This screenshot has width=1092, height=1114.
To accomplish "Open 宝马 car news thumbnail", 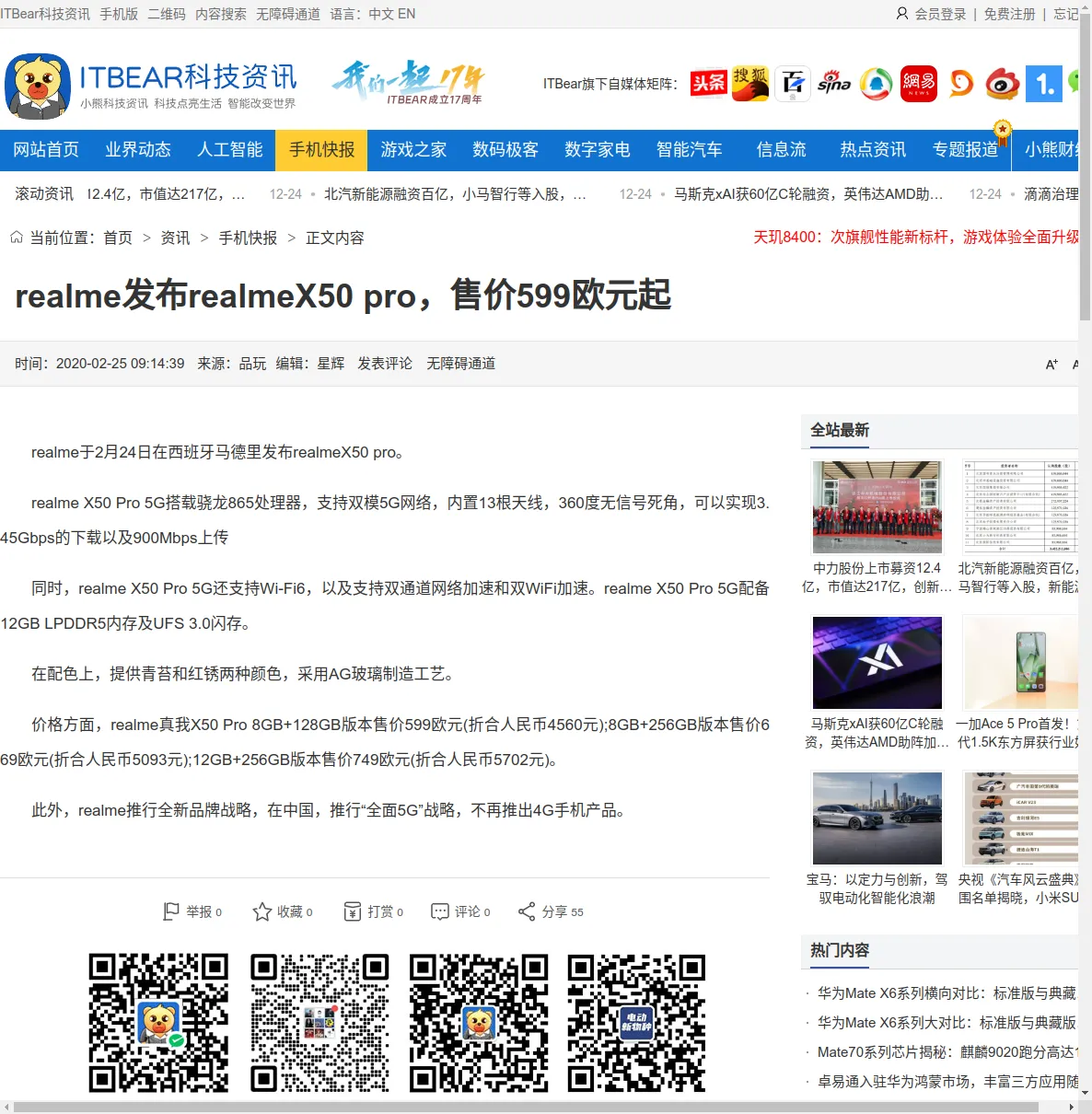I will pos(877,818).
